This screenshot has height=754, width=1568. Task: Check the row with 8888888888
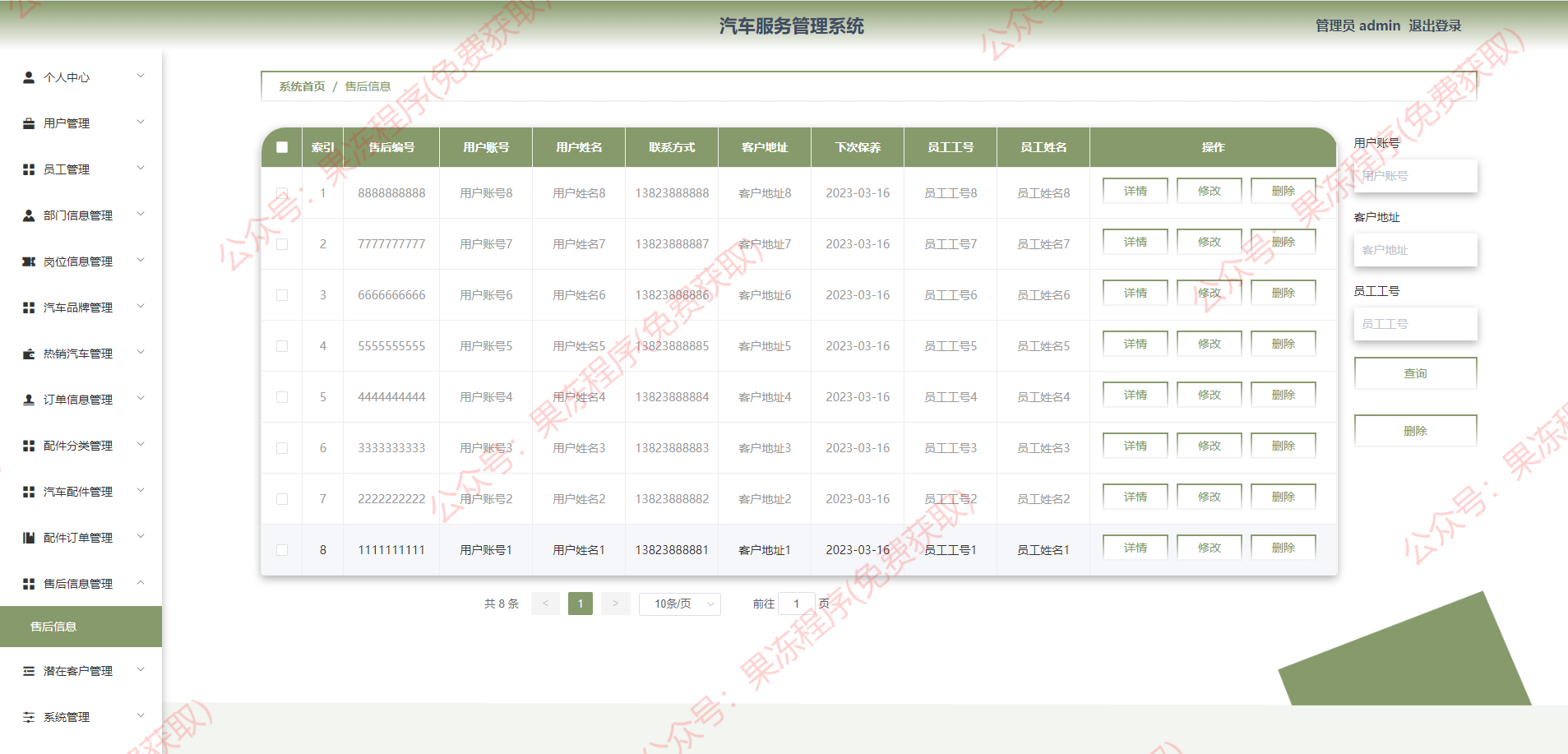[282, 193]
